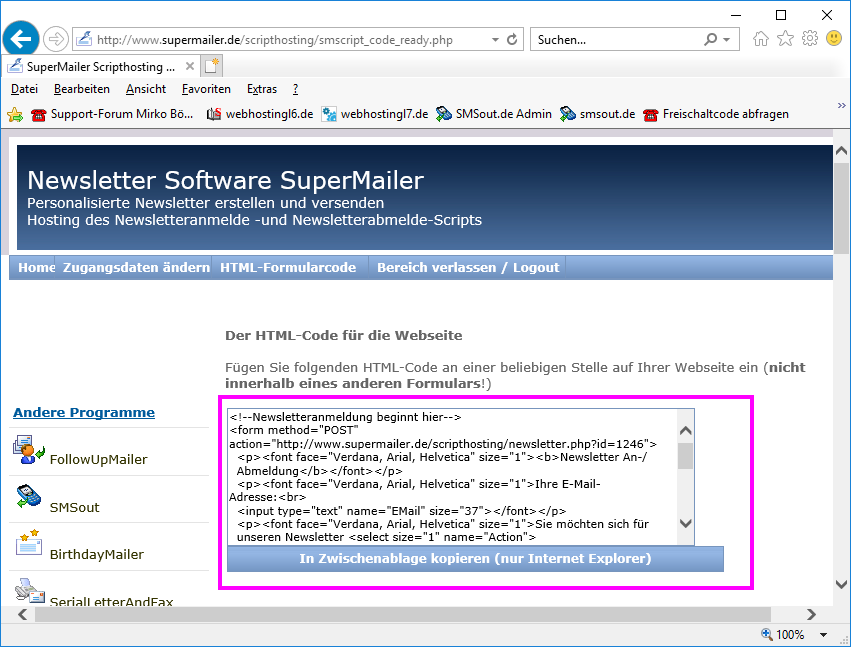Click textarea scrollbar up arrow
Viewport: 851px width, 647px height.
pyautogui.click(x=685, y=430)
